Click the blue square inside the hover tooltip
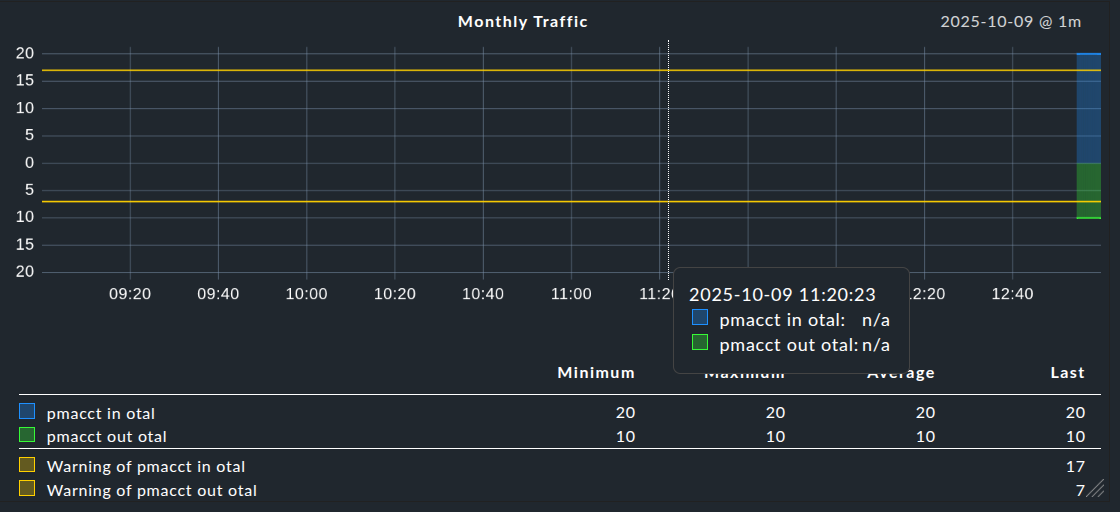Viewport: 1120px width, 512px height. [x=700, y=318]
